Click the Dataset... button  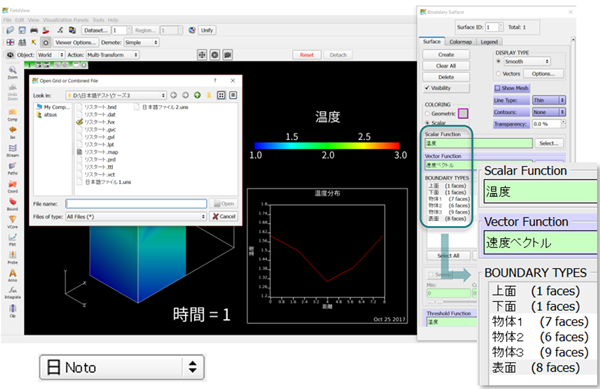point(96,30)
